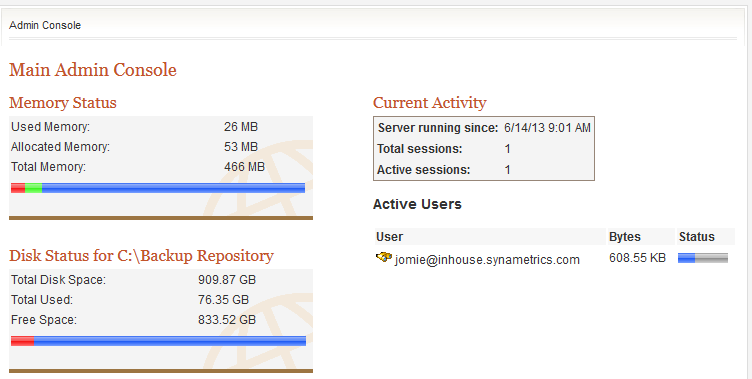Click the Active Users heading
Screen dimensions: 752x379
(417, 204)
